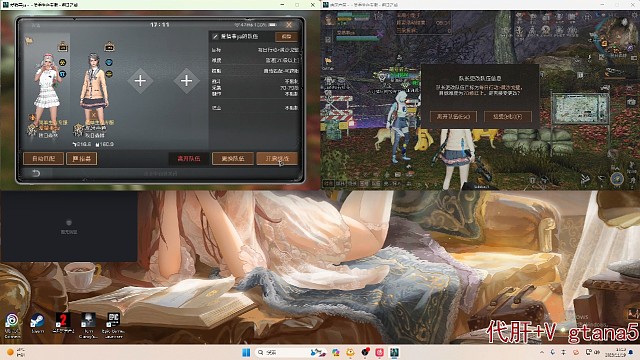Click blue round badge beside tan-jacket character
The image size is (640, 360).
(x=109, y=62)
